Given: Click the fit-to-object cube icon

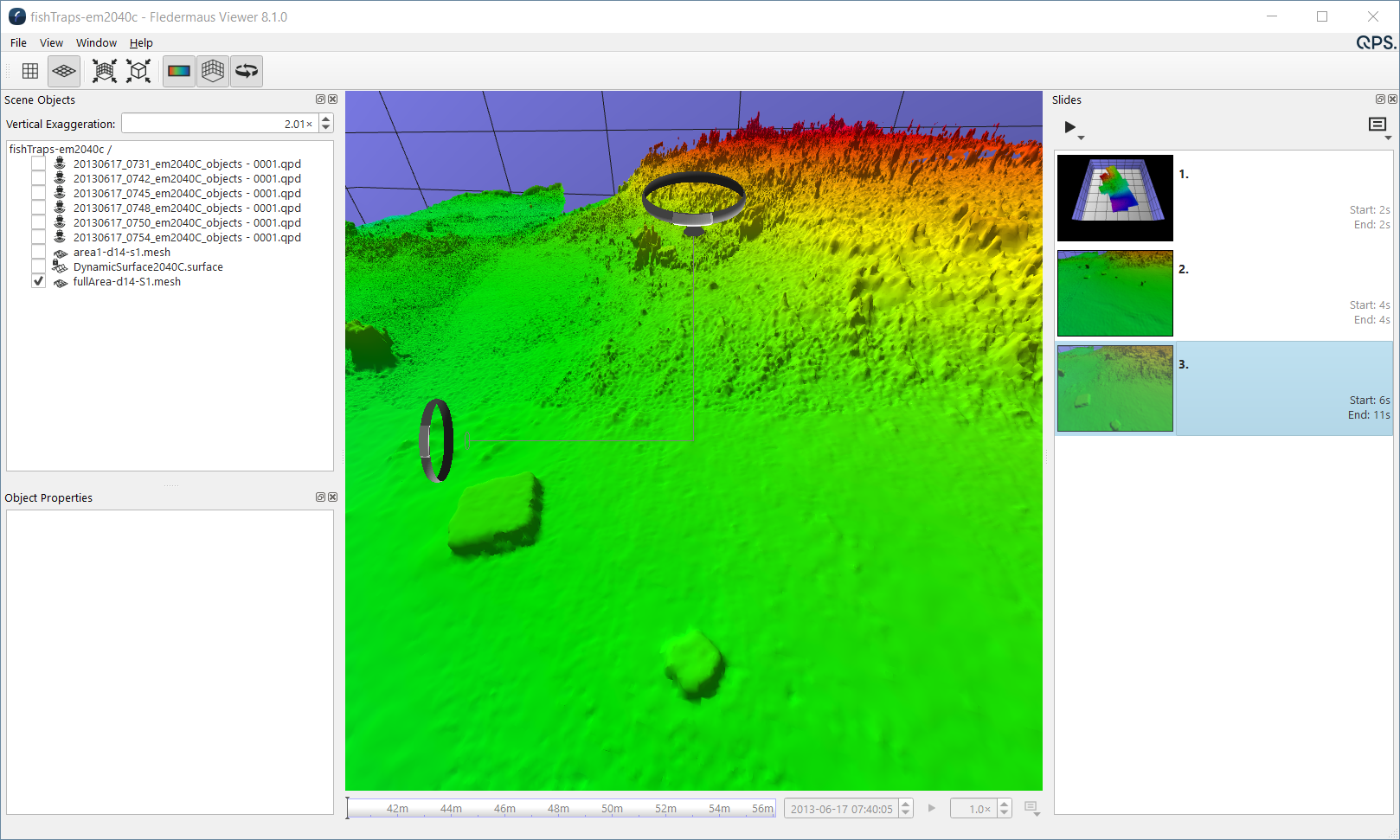Looking at the screenshot, I should click(138, 71).
